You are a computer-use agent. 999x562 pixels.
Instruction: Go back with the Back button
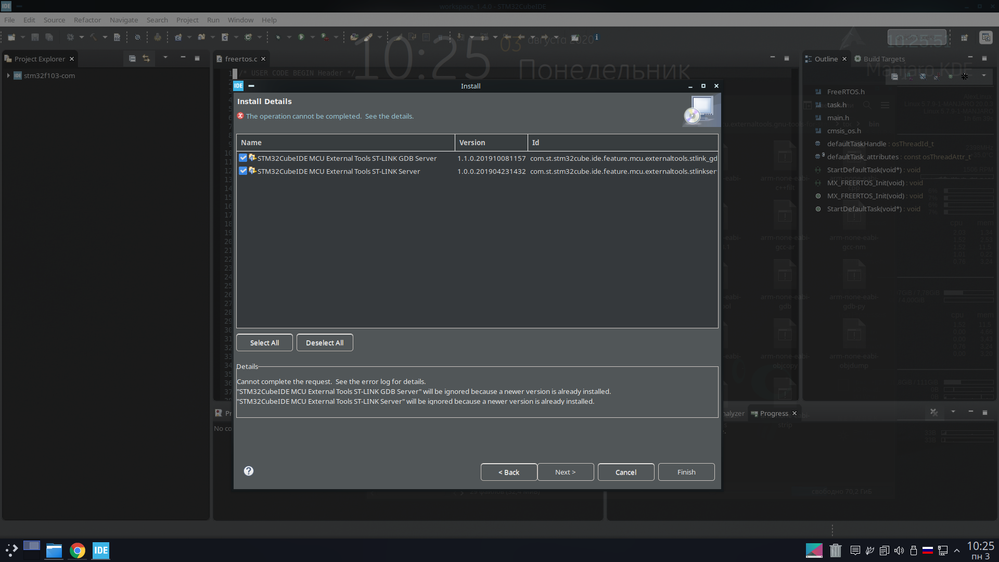click(508, 472)
